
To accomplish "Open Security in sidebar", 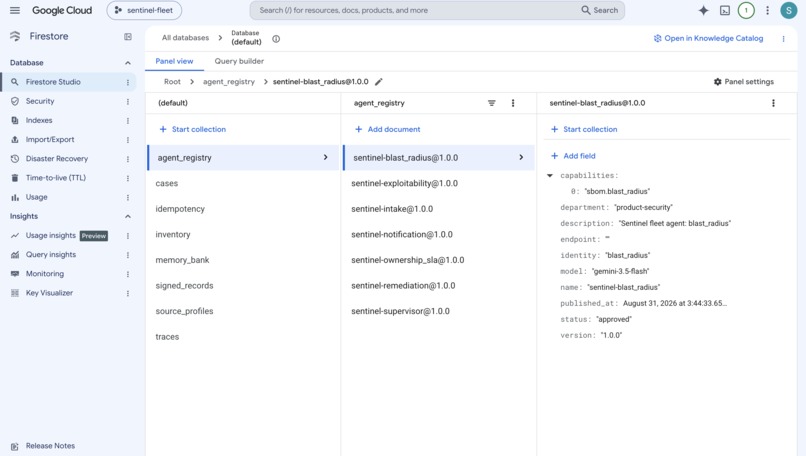I will (x=40, y=101).
